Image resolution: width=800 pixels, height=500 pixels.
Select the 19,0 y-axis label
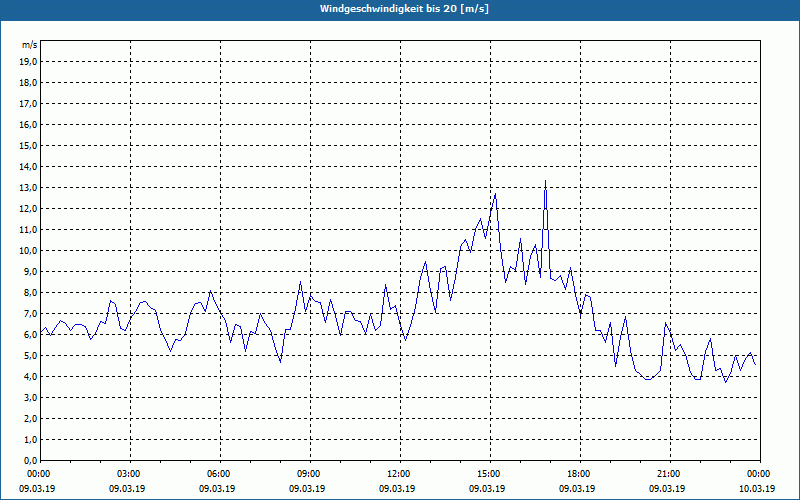(x=28, y=62)
